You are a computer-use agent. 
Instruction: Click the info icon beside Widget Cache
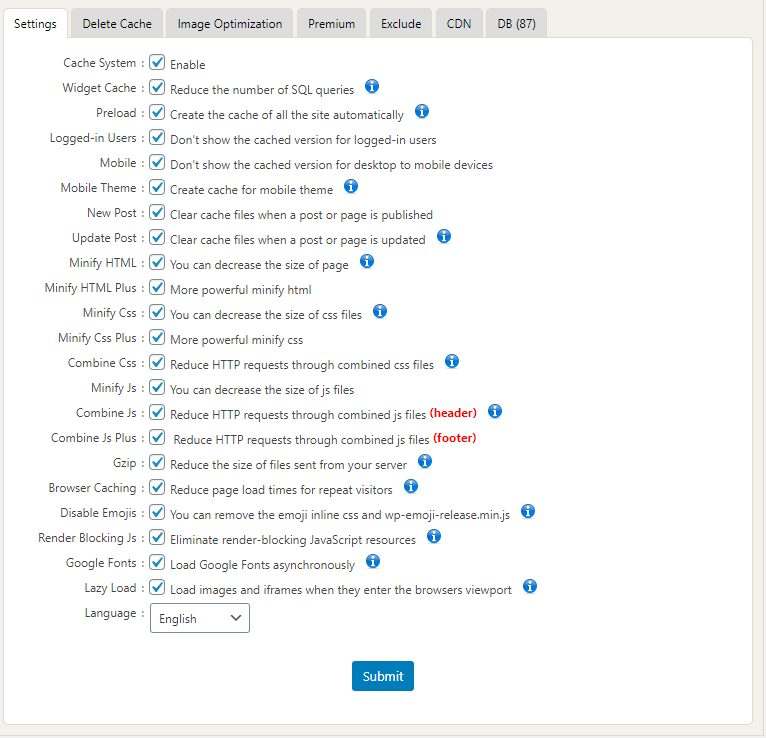click(372, 87)
